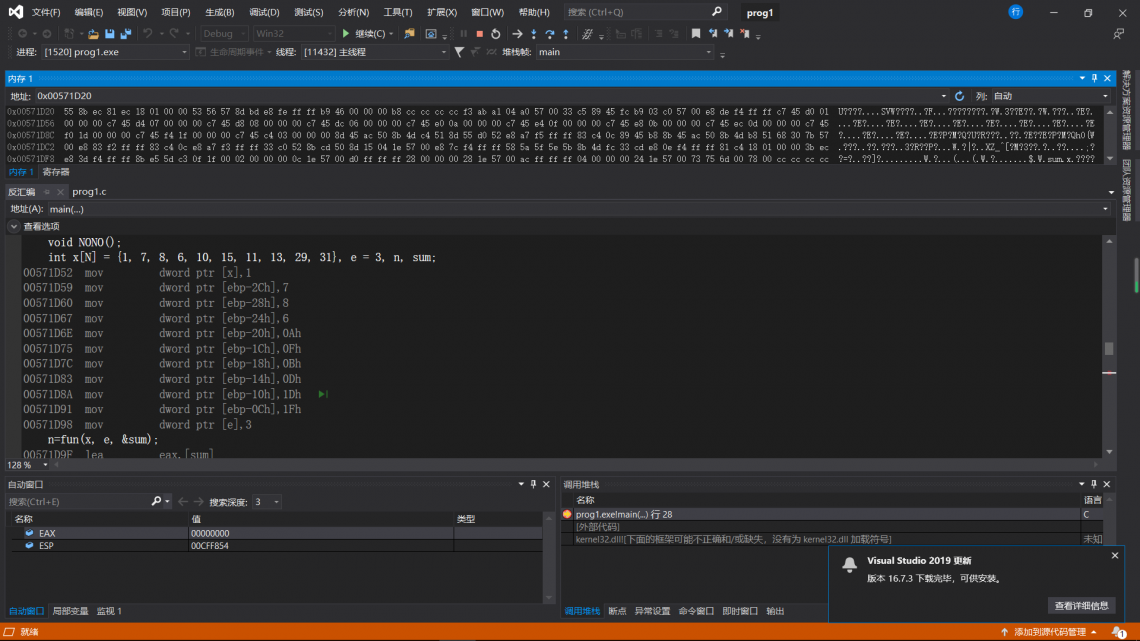Image resolution: width=1140 pixels, height=641 pixels.
Task: Switch to the 监视 1 tab
Action: (109, 611)
